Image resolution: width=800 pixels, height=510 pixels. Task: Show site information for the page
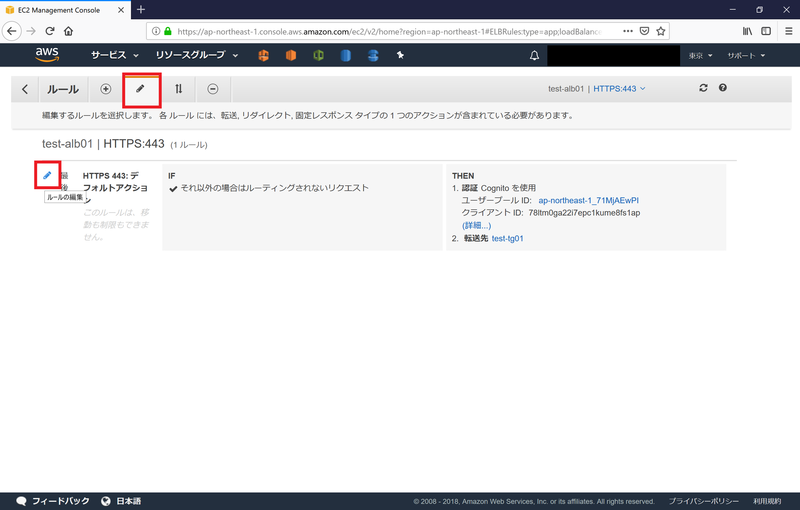(156, 31)
